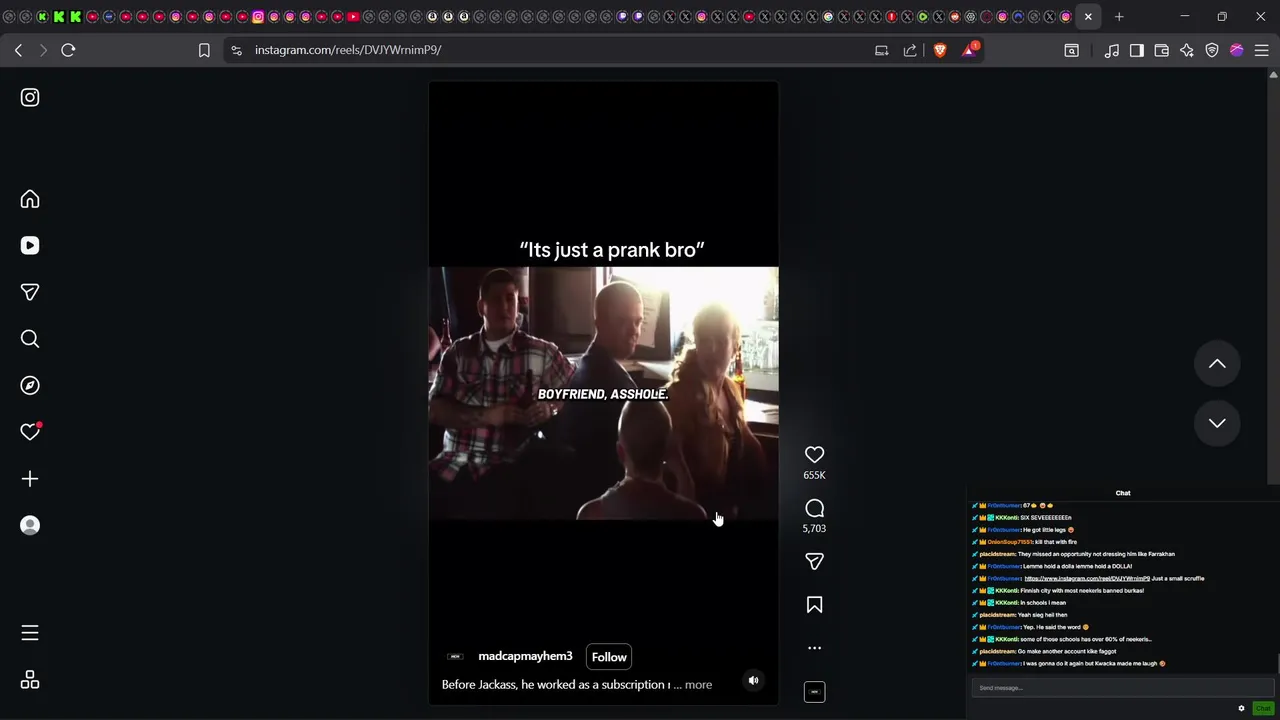Image resolution: width=1280 pixels, height=720 pixels.
Task: Expand the caption with 'more'
Action: (x=698, y=685)
